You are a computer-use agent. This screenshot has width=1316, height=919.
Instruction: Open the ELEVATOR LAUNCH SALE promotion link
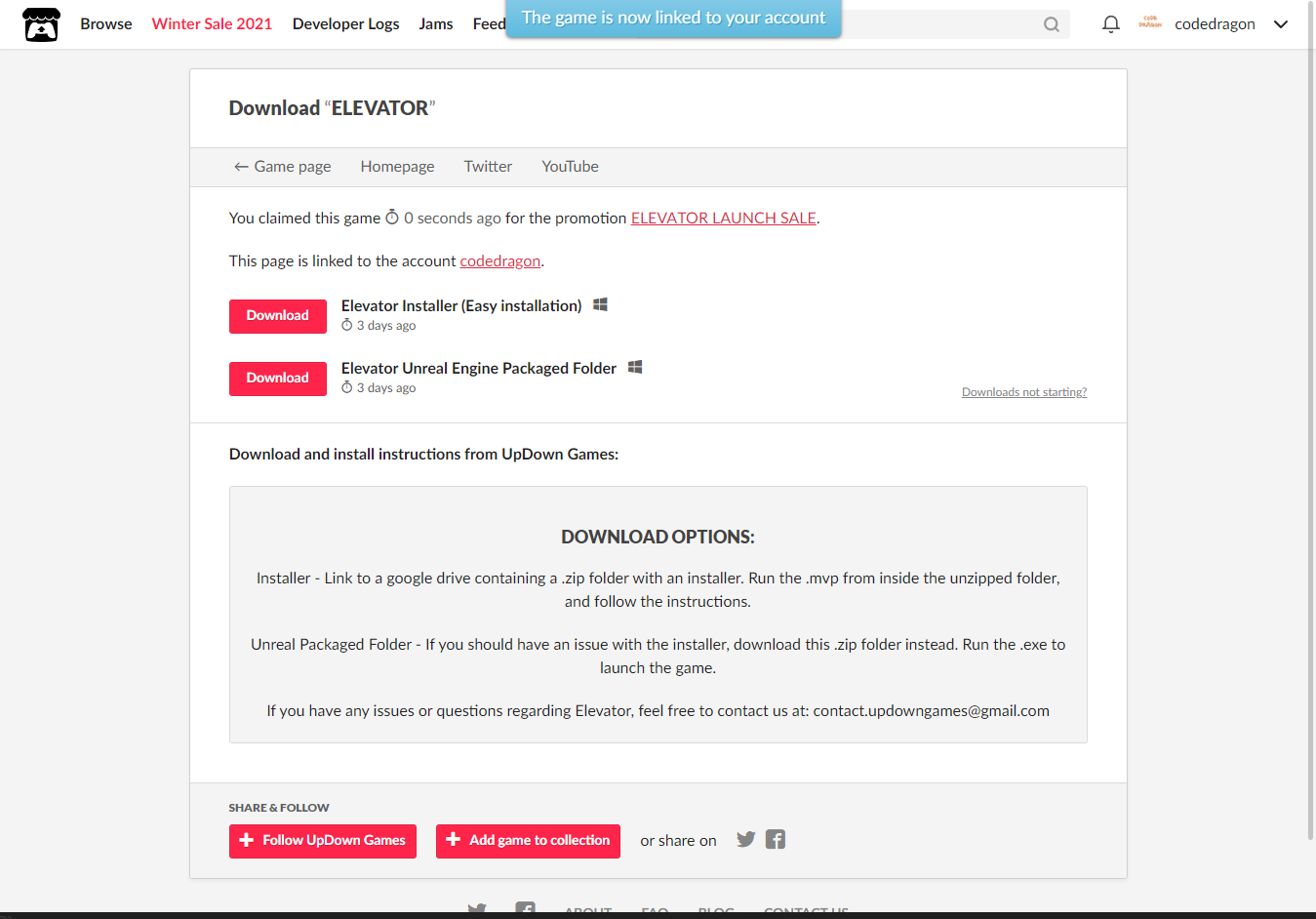724,219
